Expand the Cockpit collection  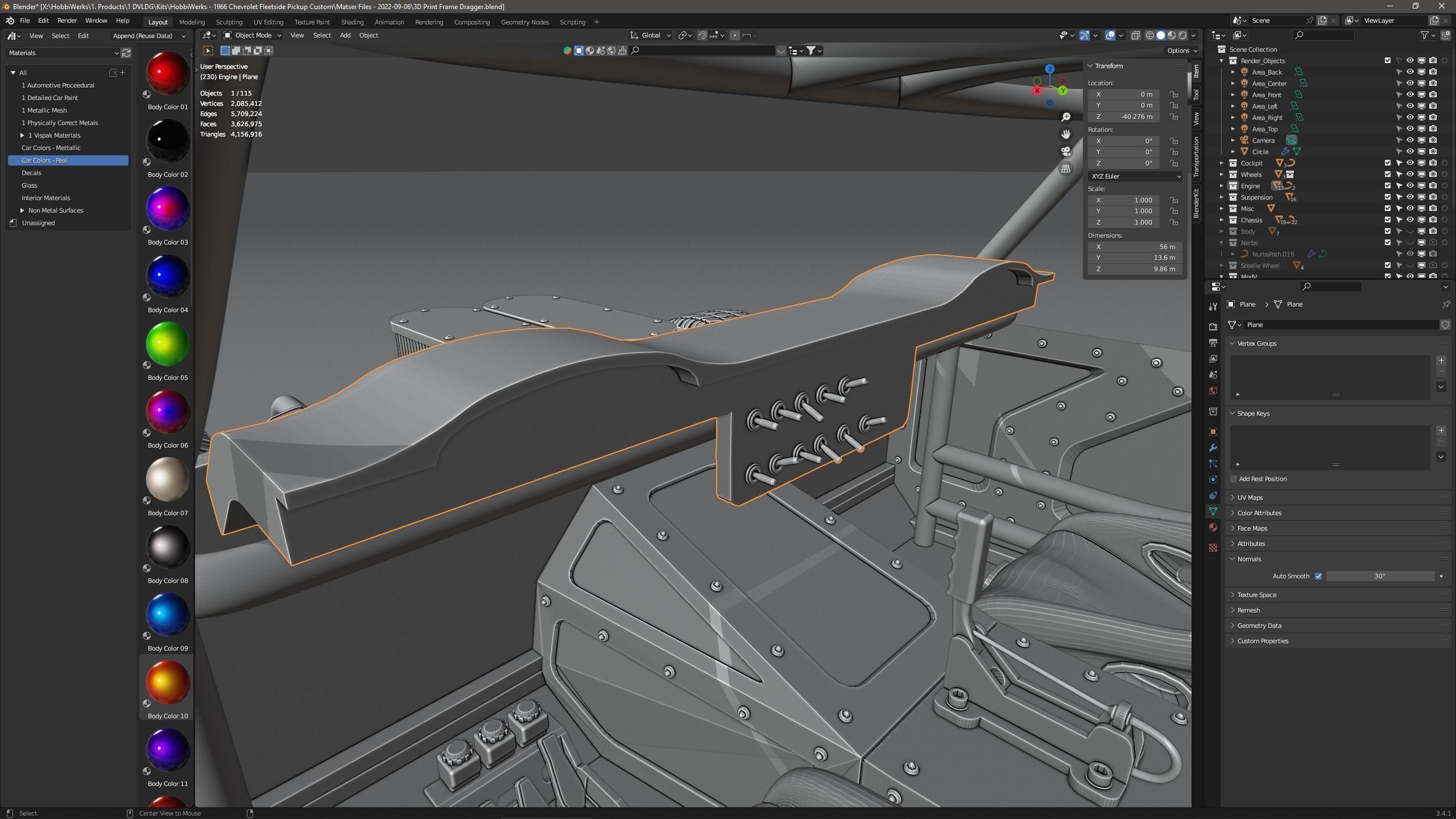pos(1221,163)
